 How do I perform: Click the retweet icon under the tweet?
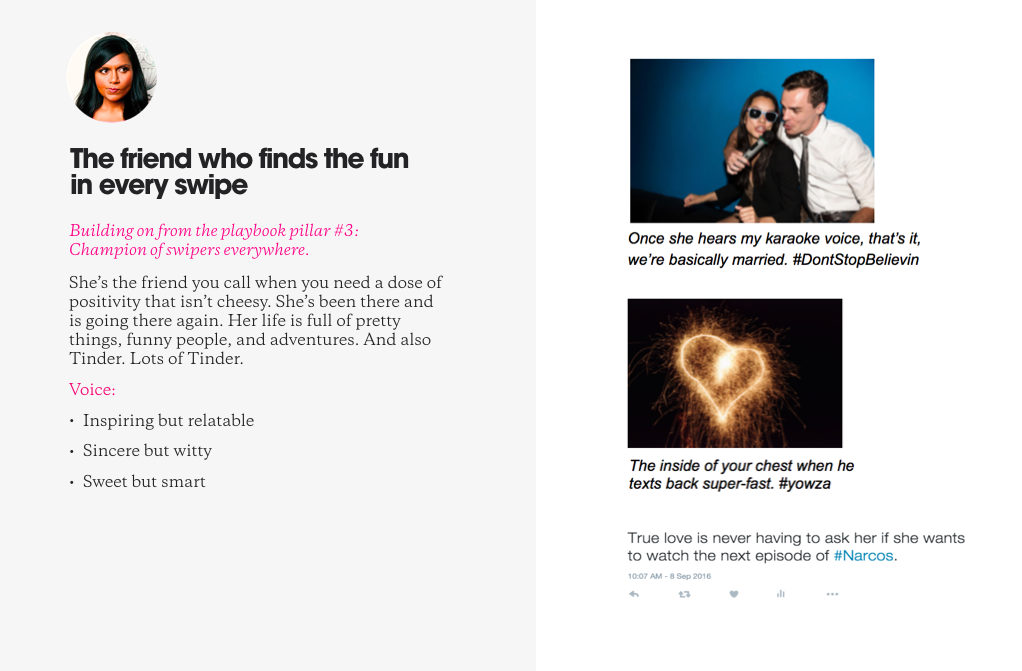[684, 594]
